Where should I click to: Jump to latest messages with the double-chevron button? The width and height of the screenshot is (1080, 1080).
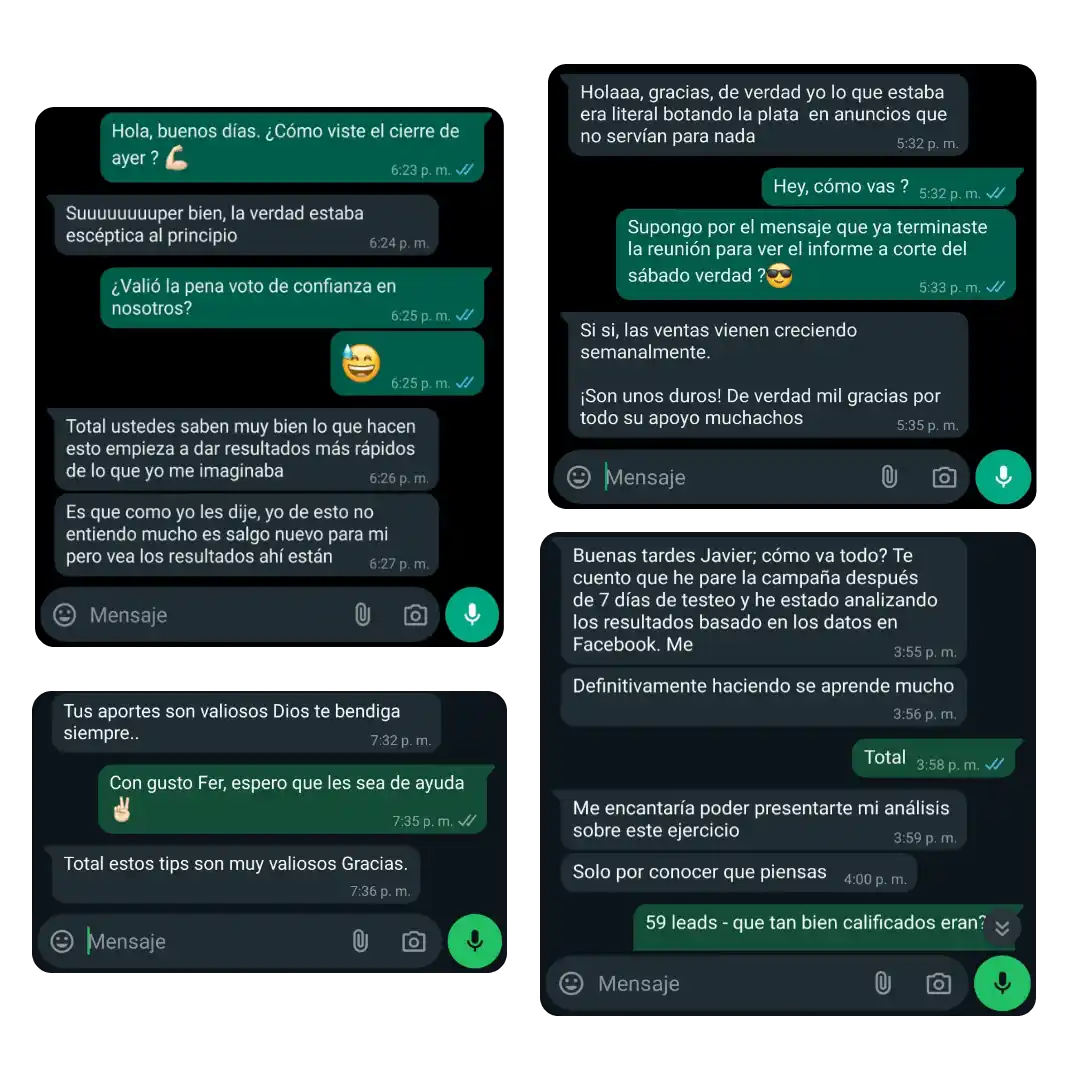point(1002,928)
